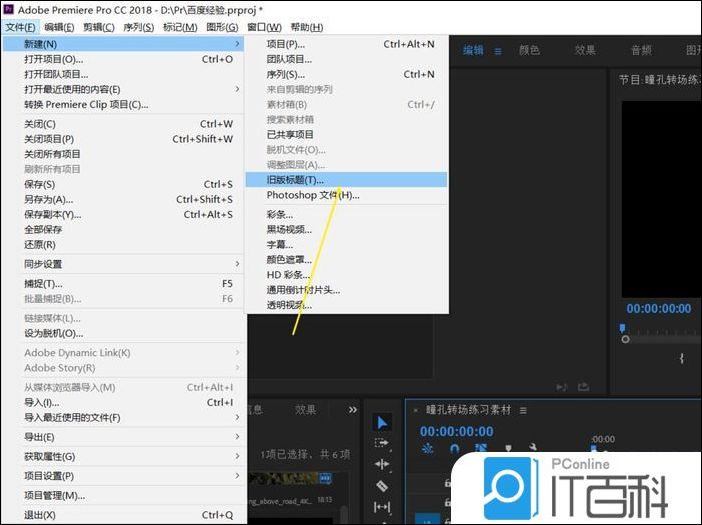Select the Selection arrow tool

click(x=381, y=422)
